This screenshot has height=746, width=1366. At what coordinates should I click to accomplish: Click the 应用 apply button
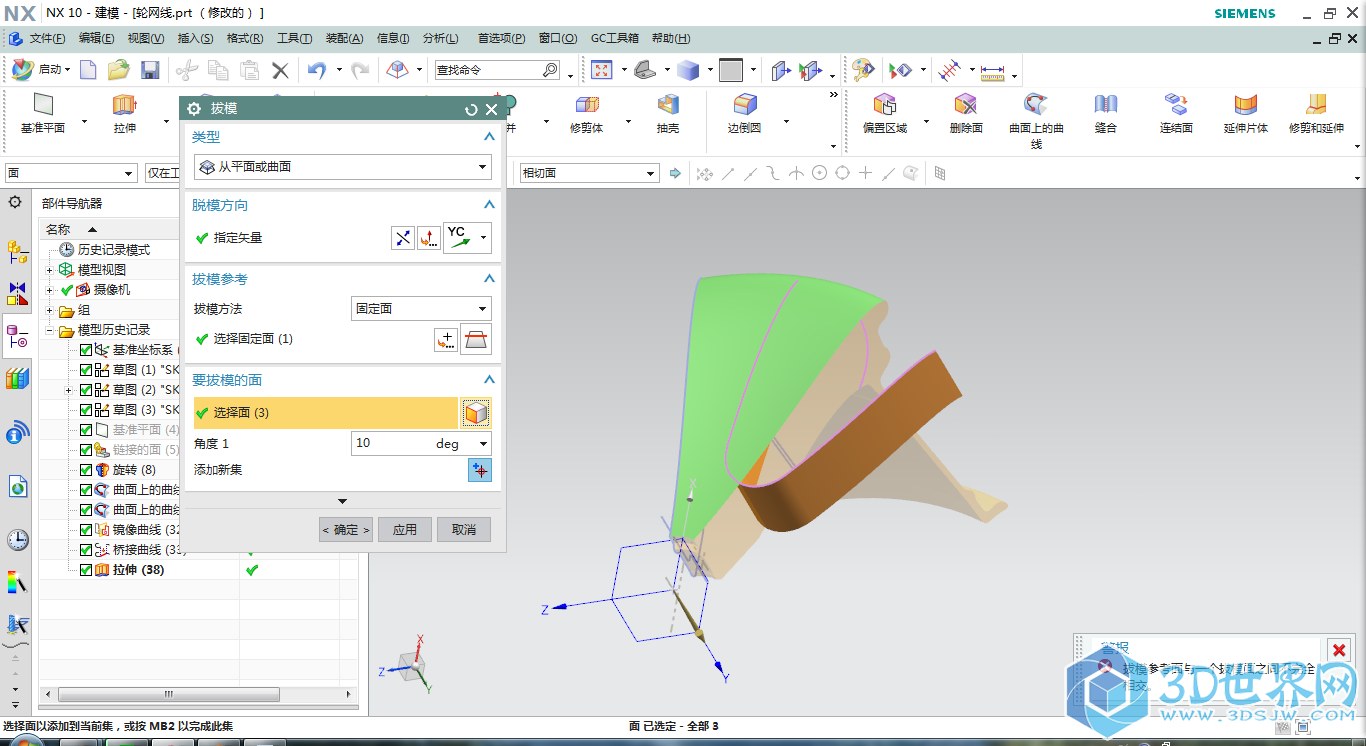pos(405,530)
